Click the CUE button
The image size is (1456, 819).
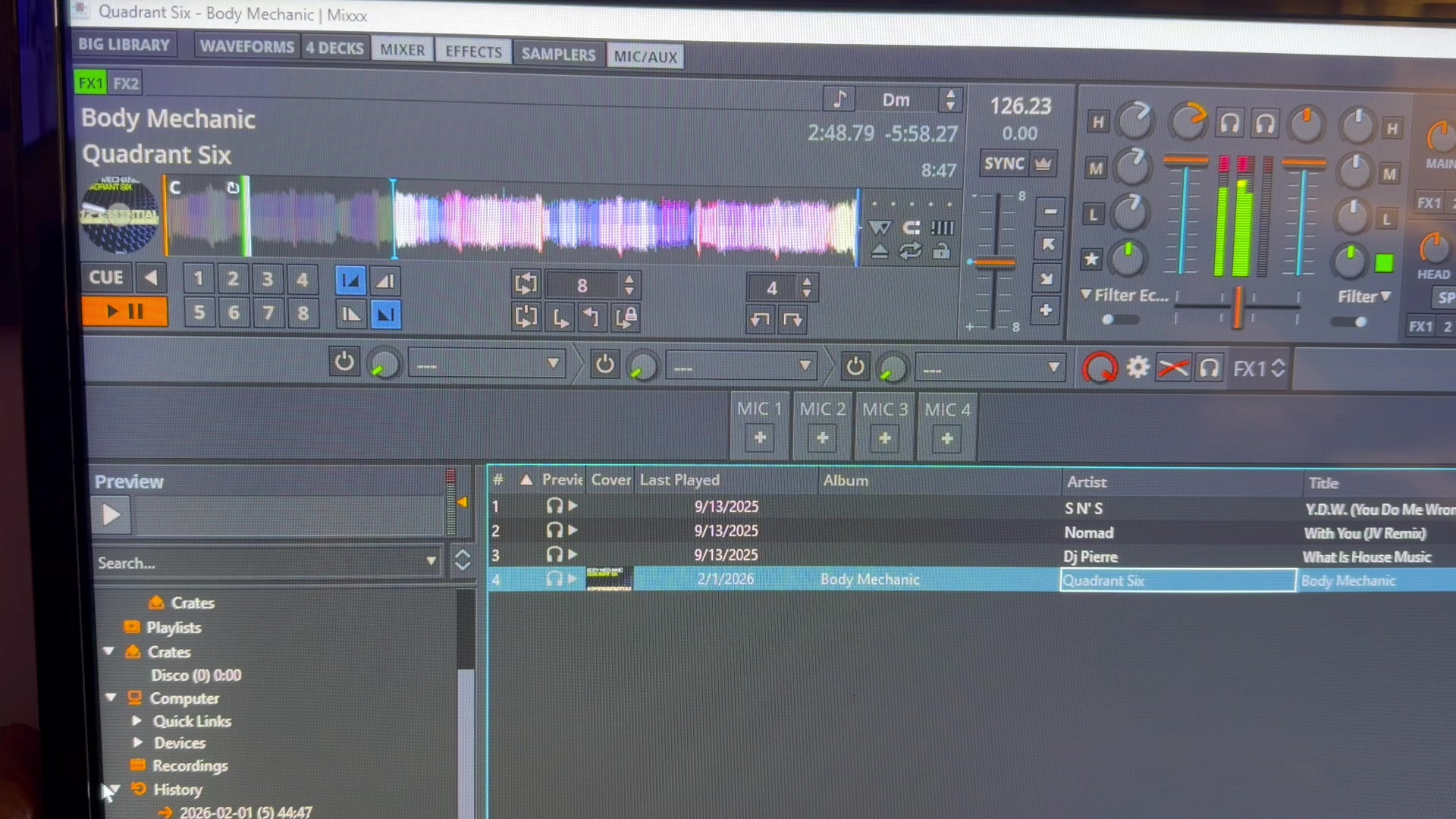[106, 278]
